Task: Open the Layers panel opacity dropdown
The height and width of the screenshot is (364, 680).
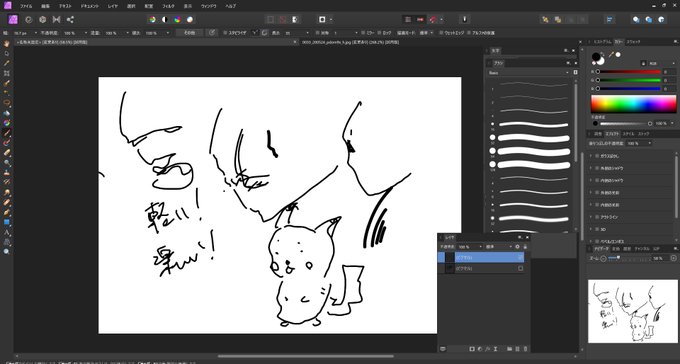Action: (470, 246)
